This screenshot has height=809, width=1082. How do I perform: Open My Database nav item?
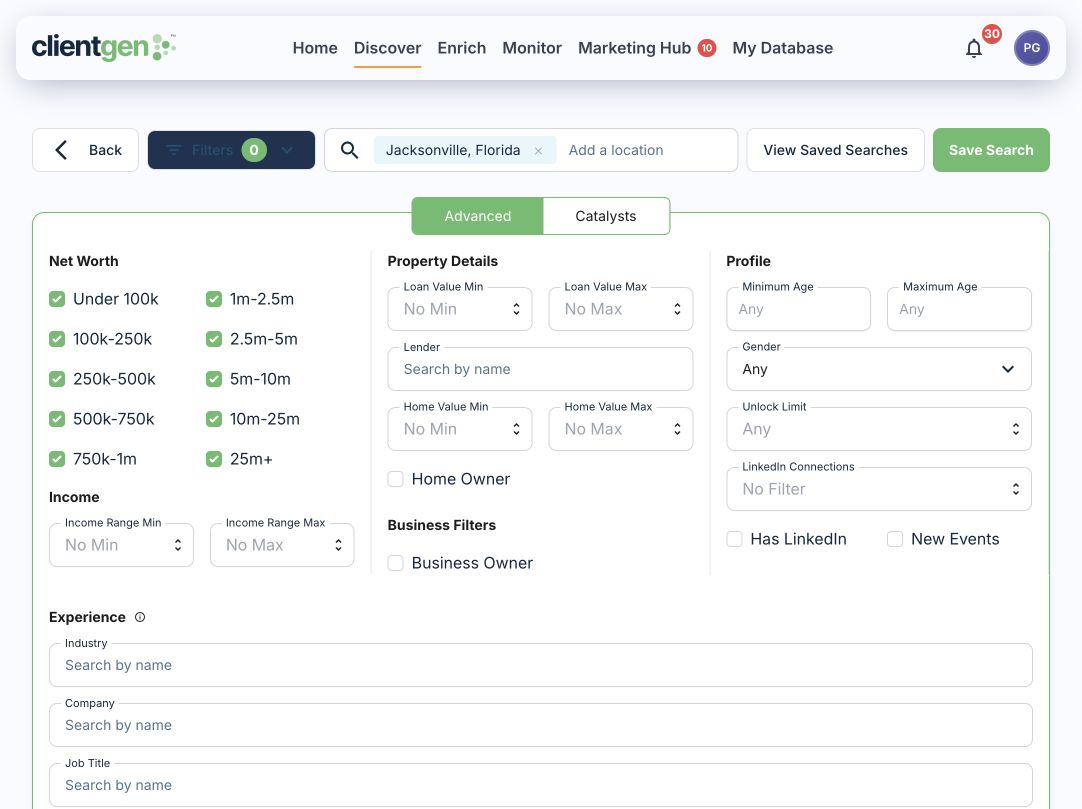pos(783,48)
